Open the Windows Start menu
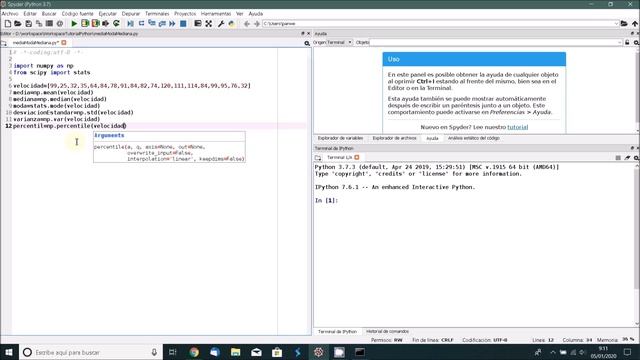This screenshot has height=360, width=640. pyautogui.click(x=9, y=352)
